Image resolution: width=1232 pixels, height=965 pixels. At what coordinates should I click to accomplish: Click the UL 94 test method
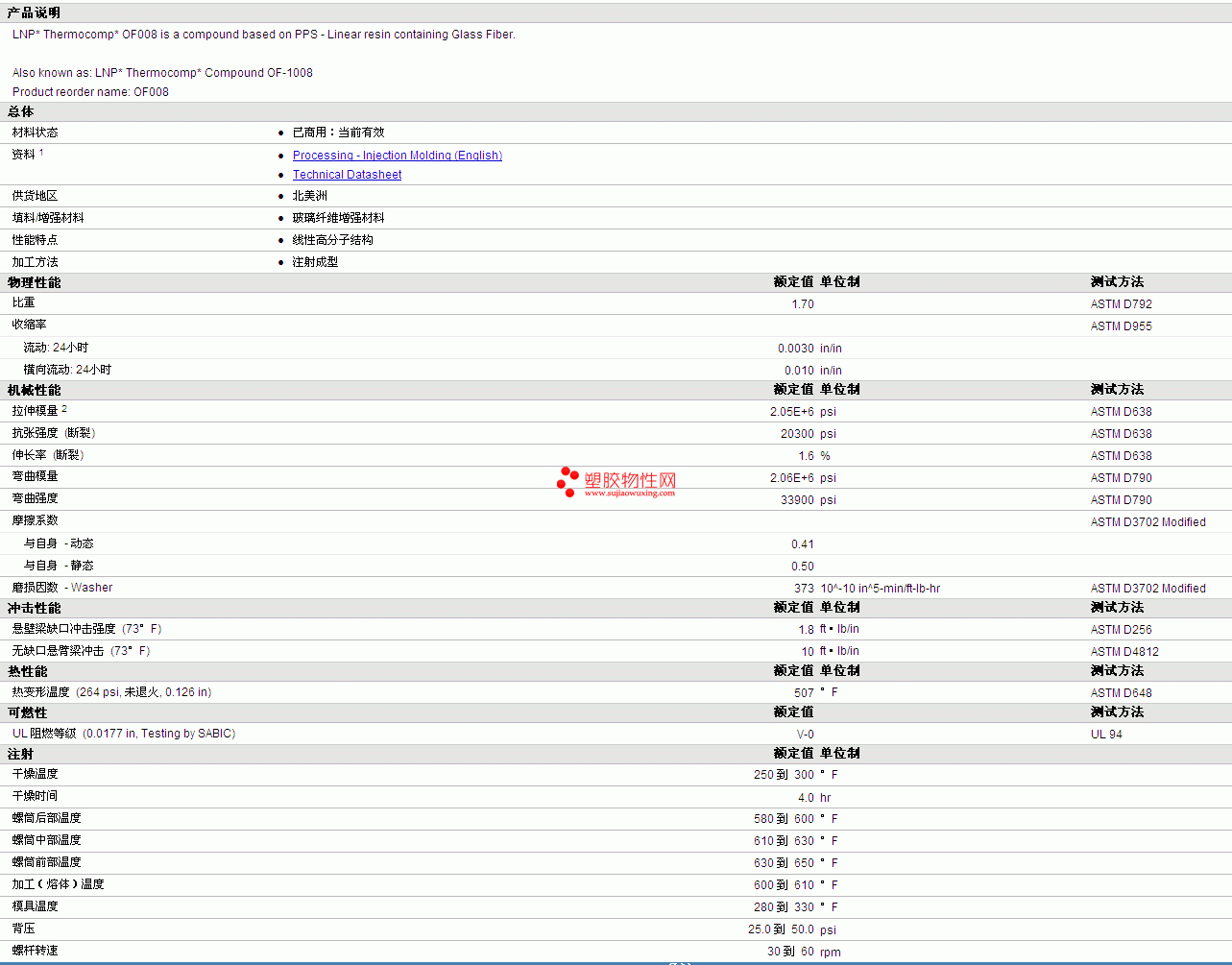[x=1106, y=735]
